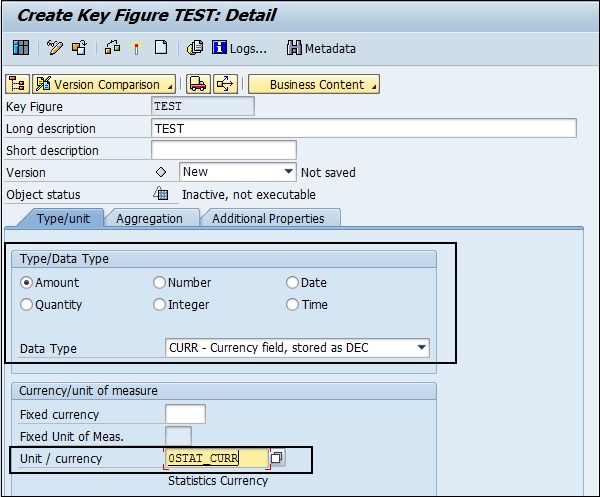The image size is (600, 497).
Task: Expand the Version dropdown showing New
Action: (289, 172)
